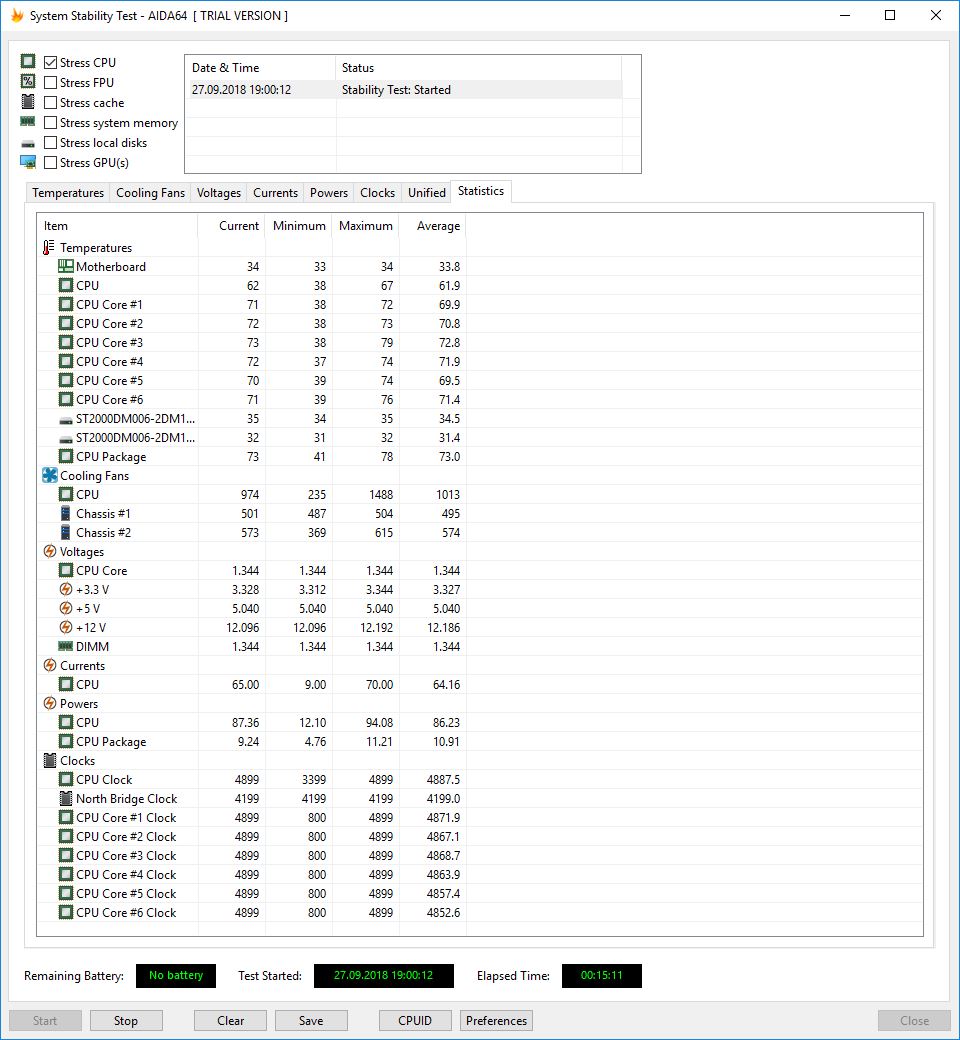Open Preferences dialog
The width and height of the screenshot is (960, 1040).
(496, 1021)
